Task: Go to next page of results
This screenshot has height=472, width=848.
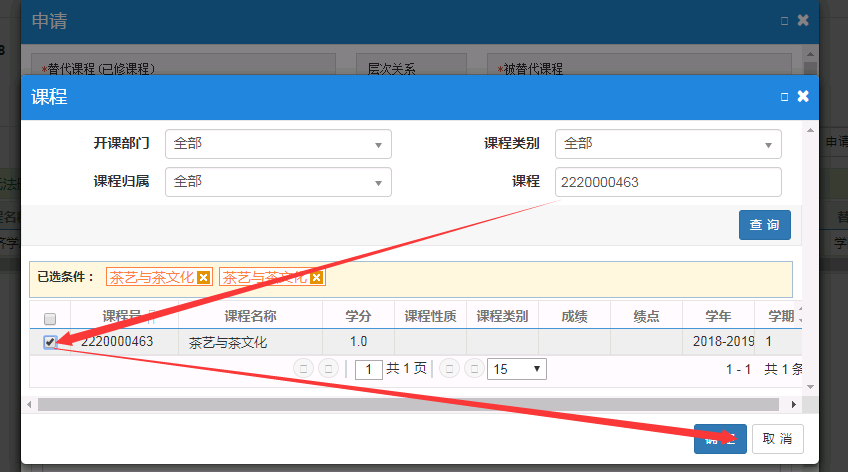Action: point(448,369)
